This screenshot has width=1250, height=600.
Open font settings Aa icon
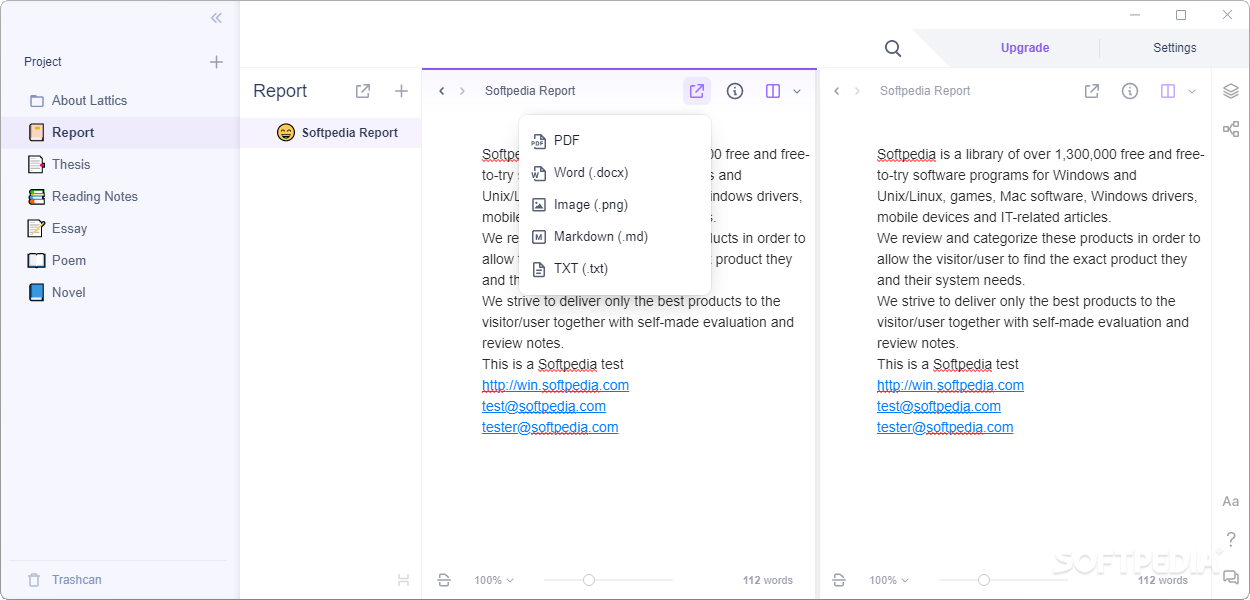tap(1231, 501)
